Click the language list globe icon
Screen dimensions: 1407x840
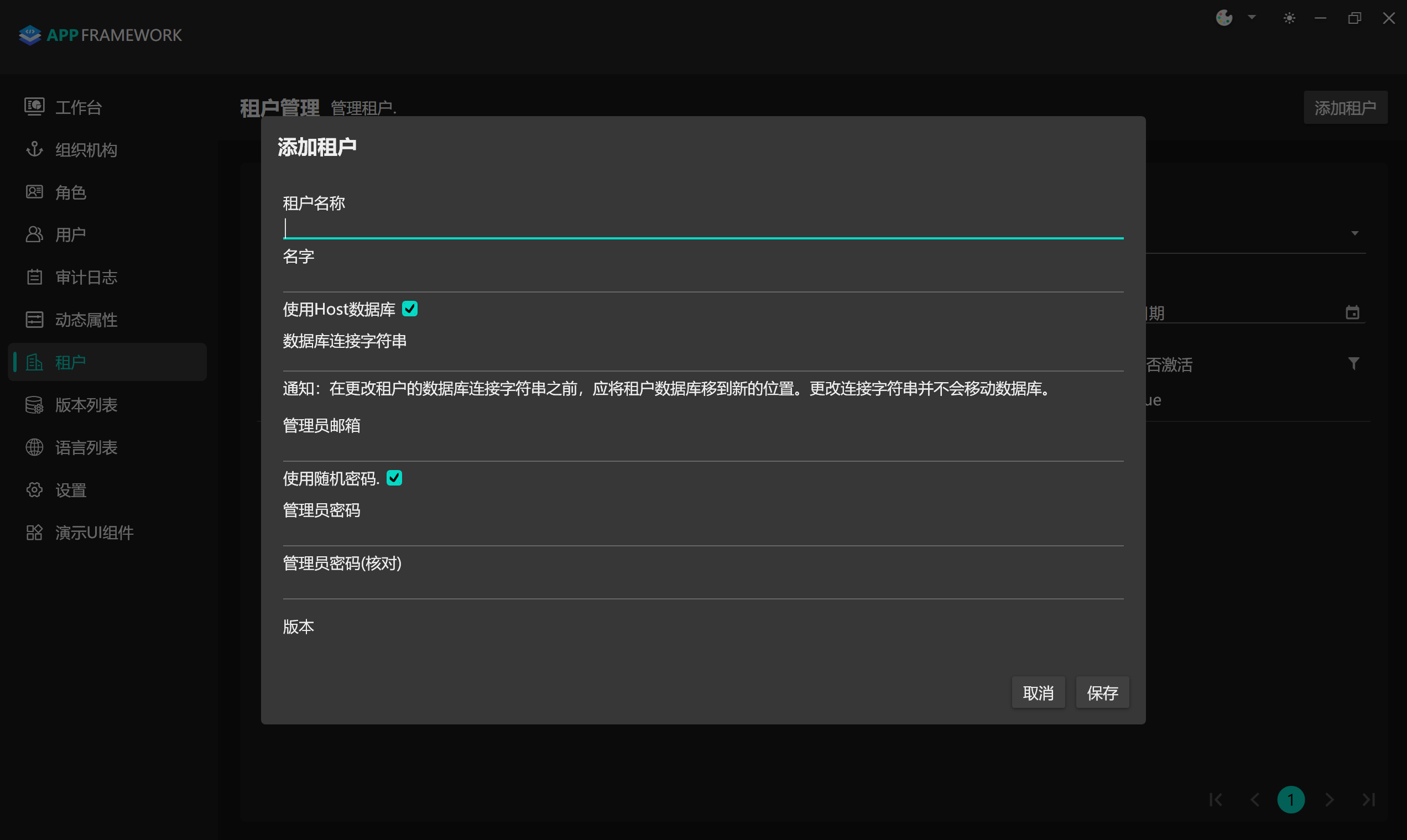tap(34, 447)
